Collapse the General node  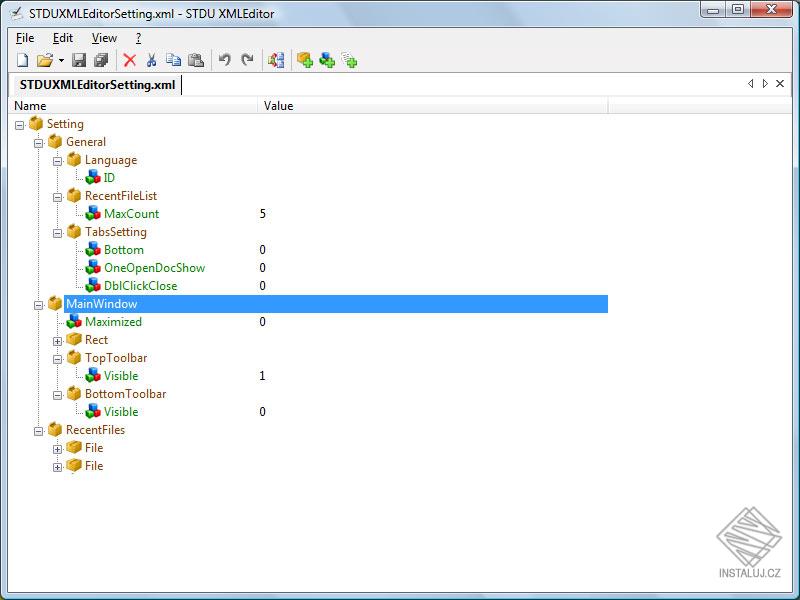[38, 143]
